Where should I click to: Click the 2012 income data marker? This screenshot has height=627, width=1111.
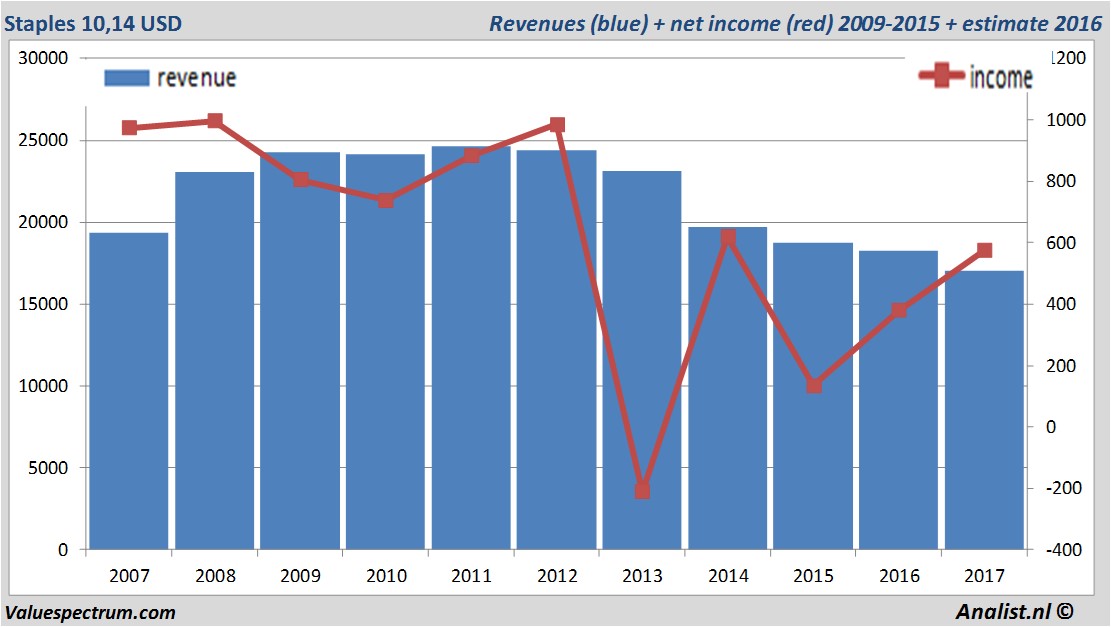pos(557,125)
